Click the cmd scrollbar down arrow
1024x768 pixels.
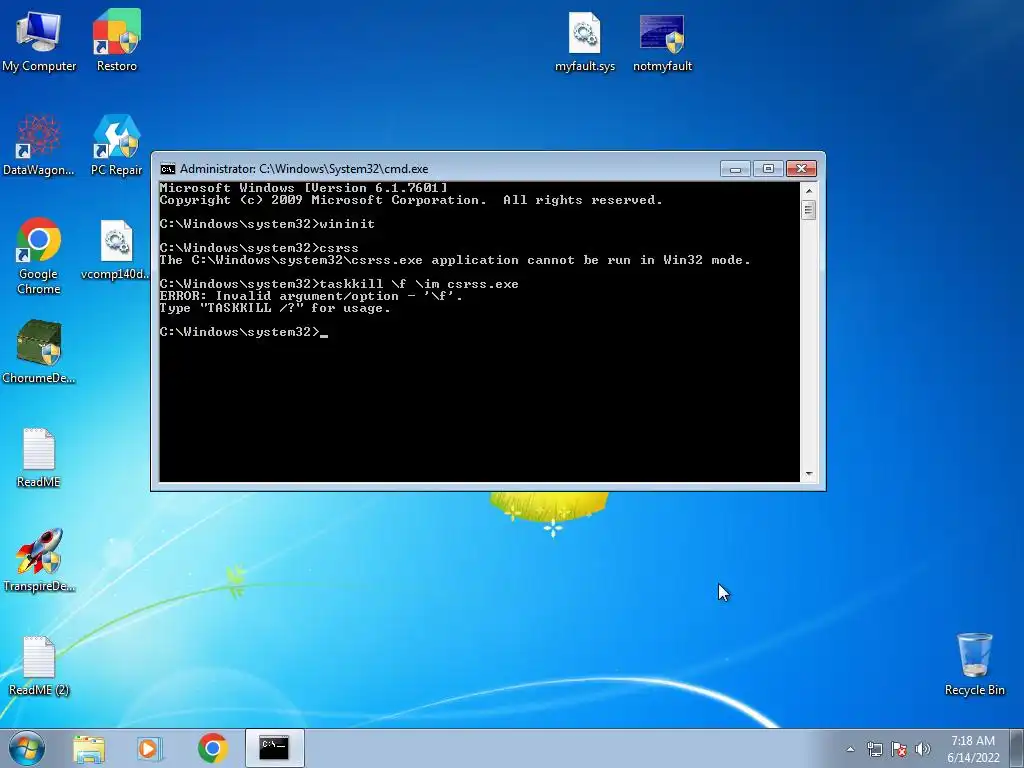(x=808, y=474)
